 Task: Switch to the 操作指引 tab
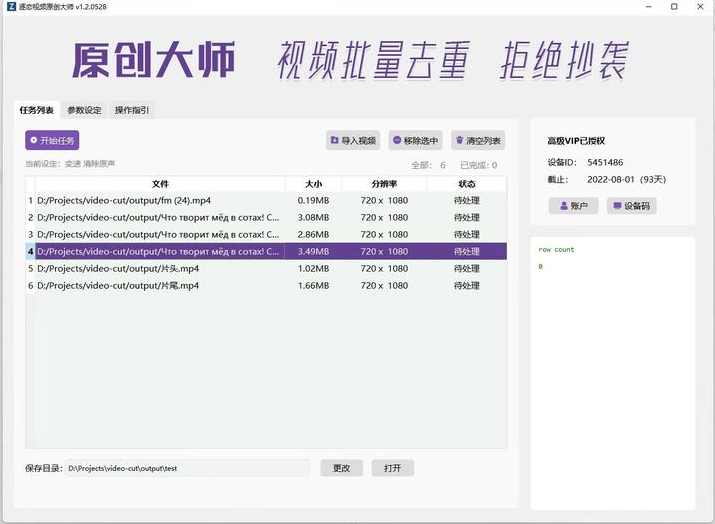point(132,110)
